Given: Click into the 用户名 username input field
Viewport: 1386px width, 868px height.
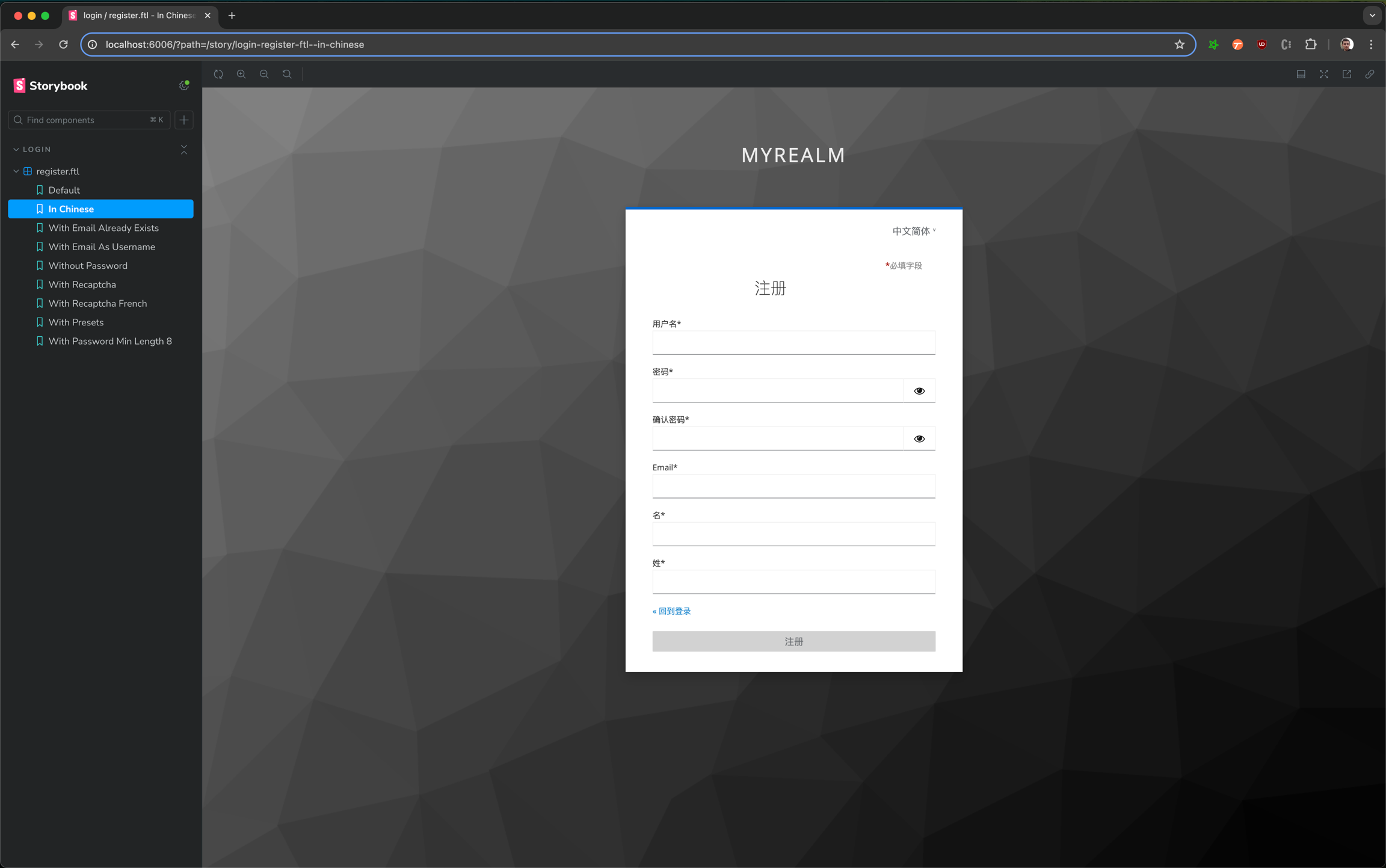Looking at the screenshot, I should point(793,342).
